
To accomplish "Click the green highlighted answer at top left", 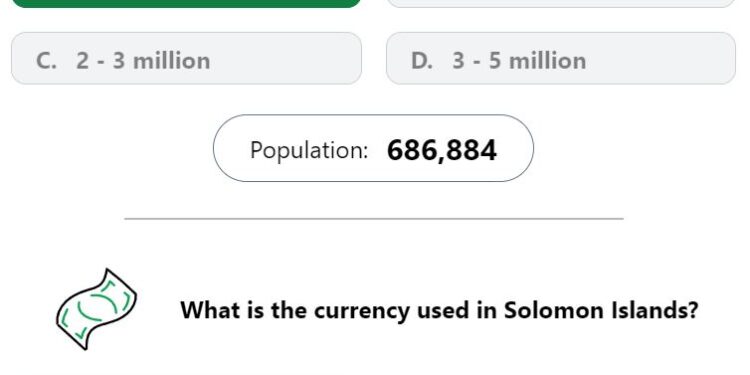I will click(186, 4).
